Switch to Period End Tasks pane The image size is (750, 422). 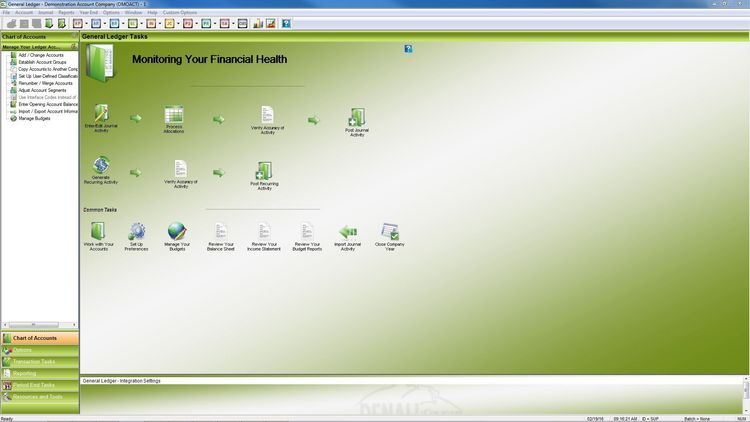34,384
